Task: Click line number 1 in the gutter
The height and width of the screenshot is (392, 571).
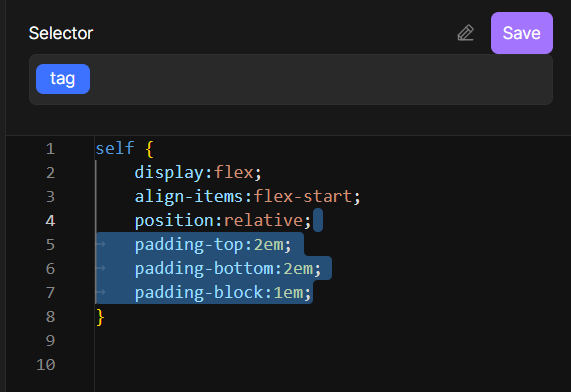Action: tap(50, 149)
